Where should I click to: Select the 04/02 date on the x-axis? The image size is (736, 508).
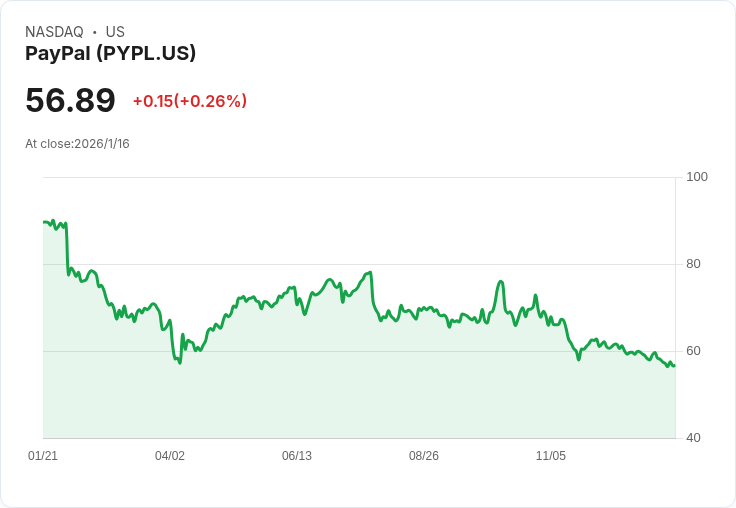coord(170,456)
